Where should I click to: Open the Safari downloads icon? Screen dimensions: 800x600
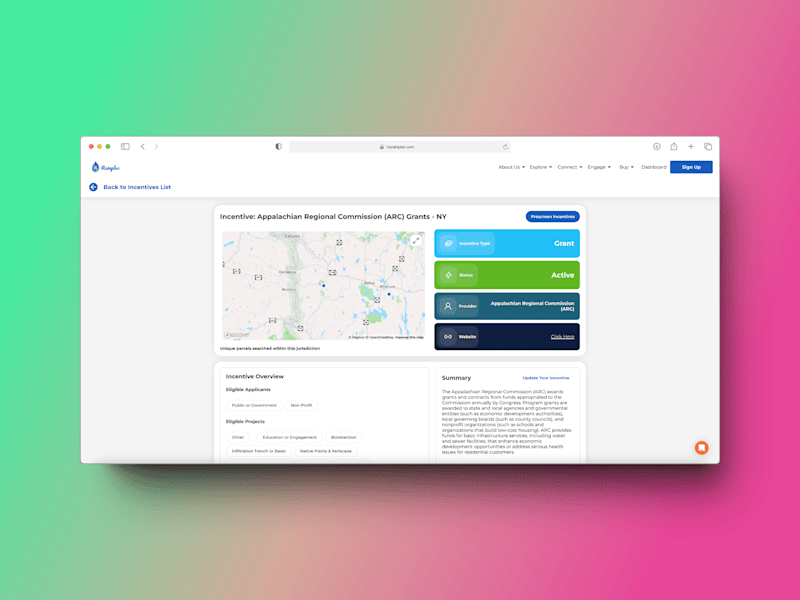point(657,146)
